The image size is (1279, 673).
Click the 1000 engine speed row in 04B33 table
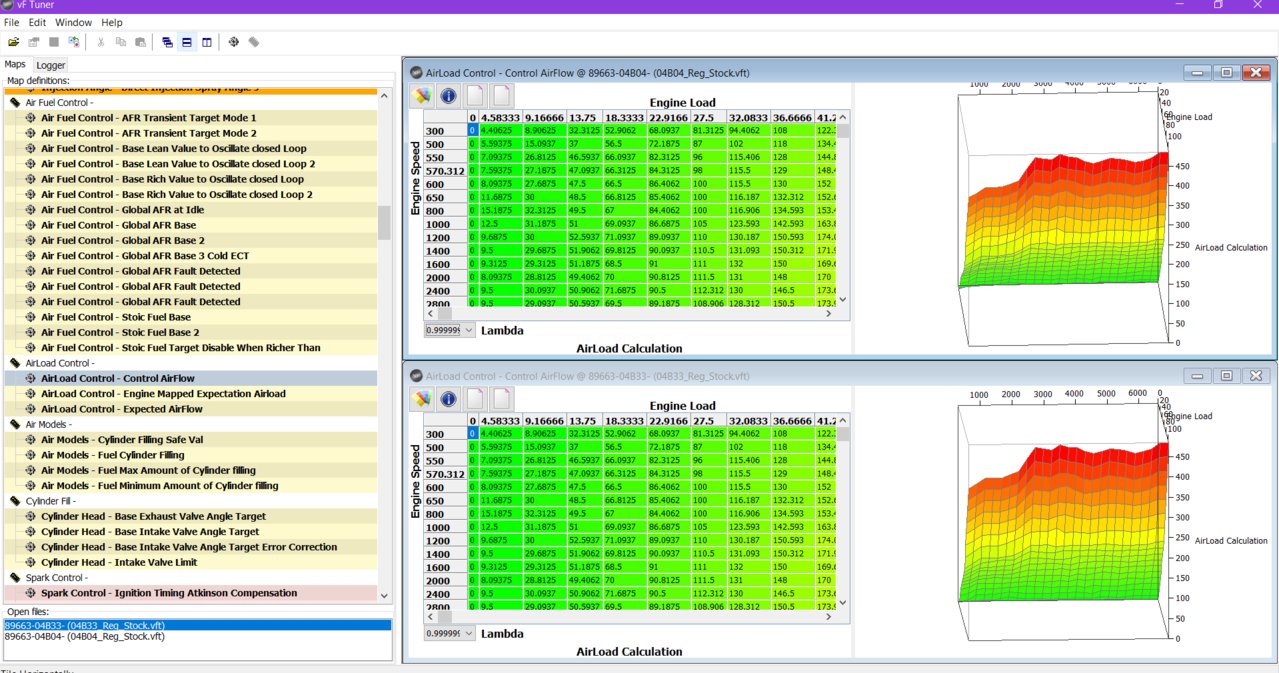tap(447, 526)
